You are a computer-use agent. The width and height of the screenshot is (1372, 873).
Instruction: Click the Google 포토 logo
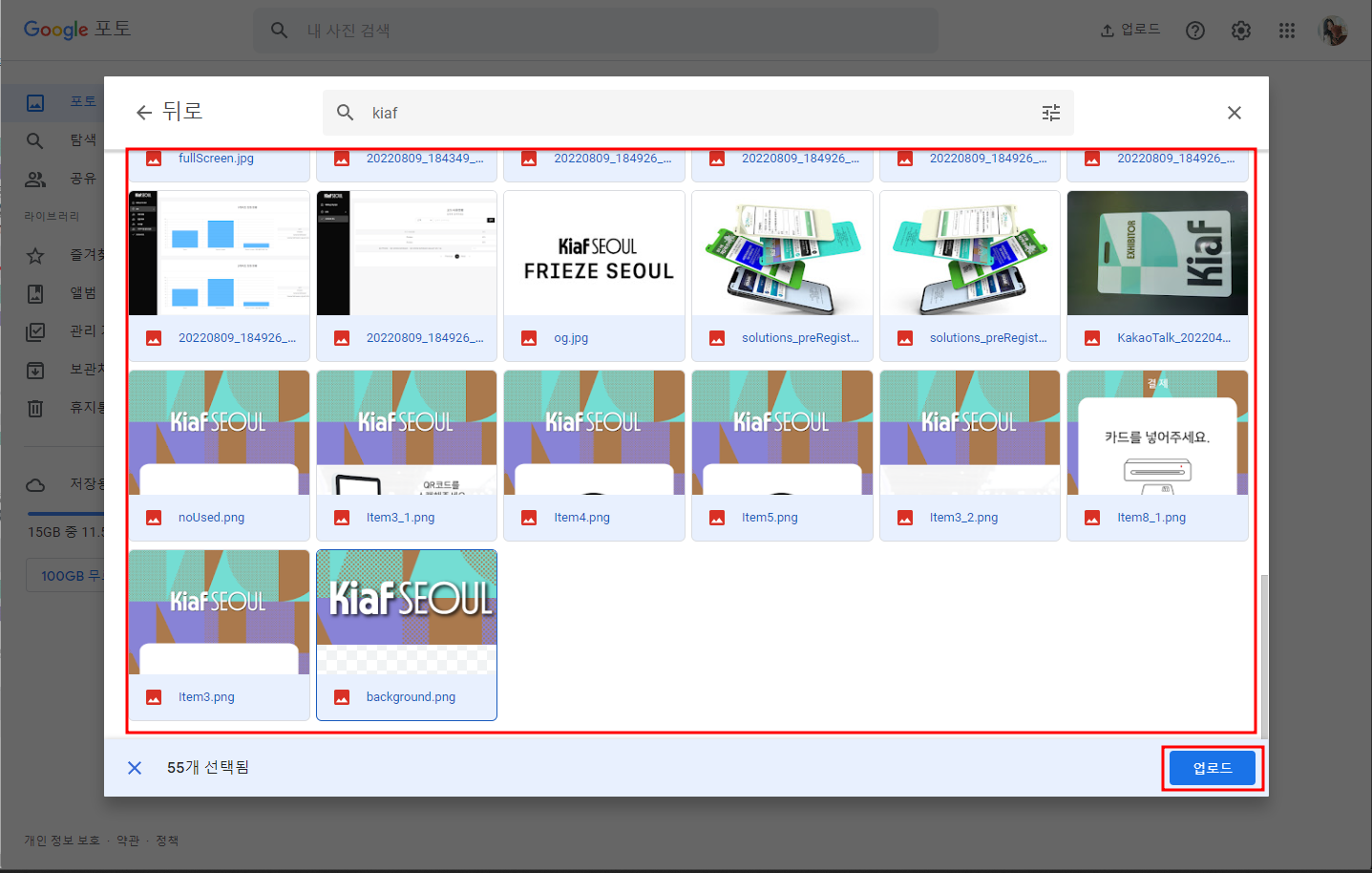(77, 30)
